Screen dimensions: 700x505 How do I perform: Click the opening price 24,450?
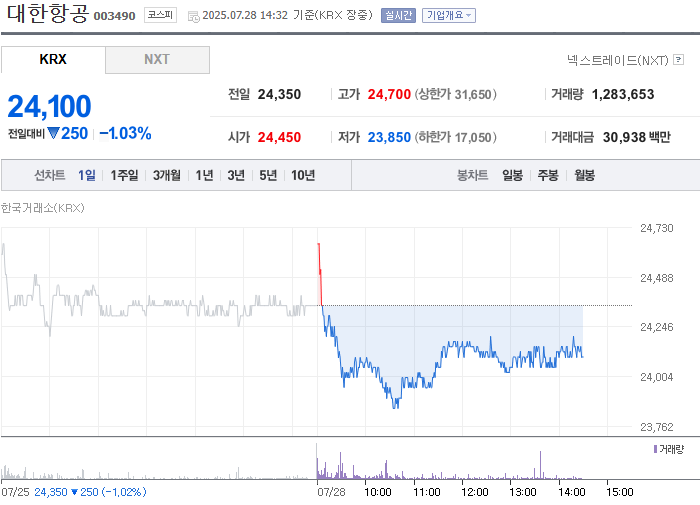click(x=279, y=137)
